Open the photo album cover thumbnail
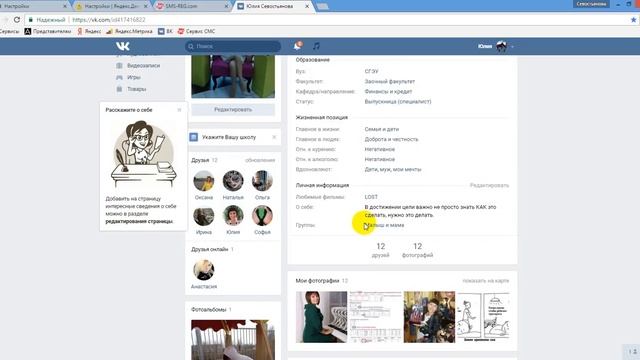This screenshot has width=640, height=360. tap(233, 340)
